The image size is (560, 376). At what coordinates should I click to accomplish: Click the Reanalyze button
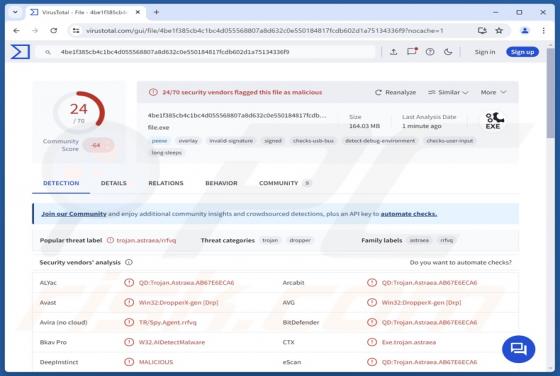395,92
